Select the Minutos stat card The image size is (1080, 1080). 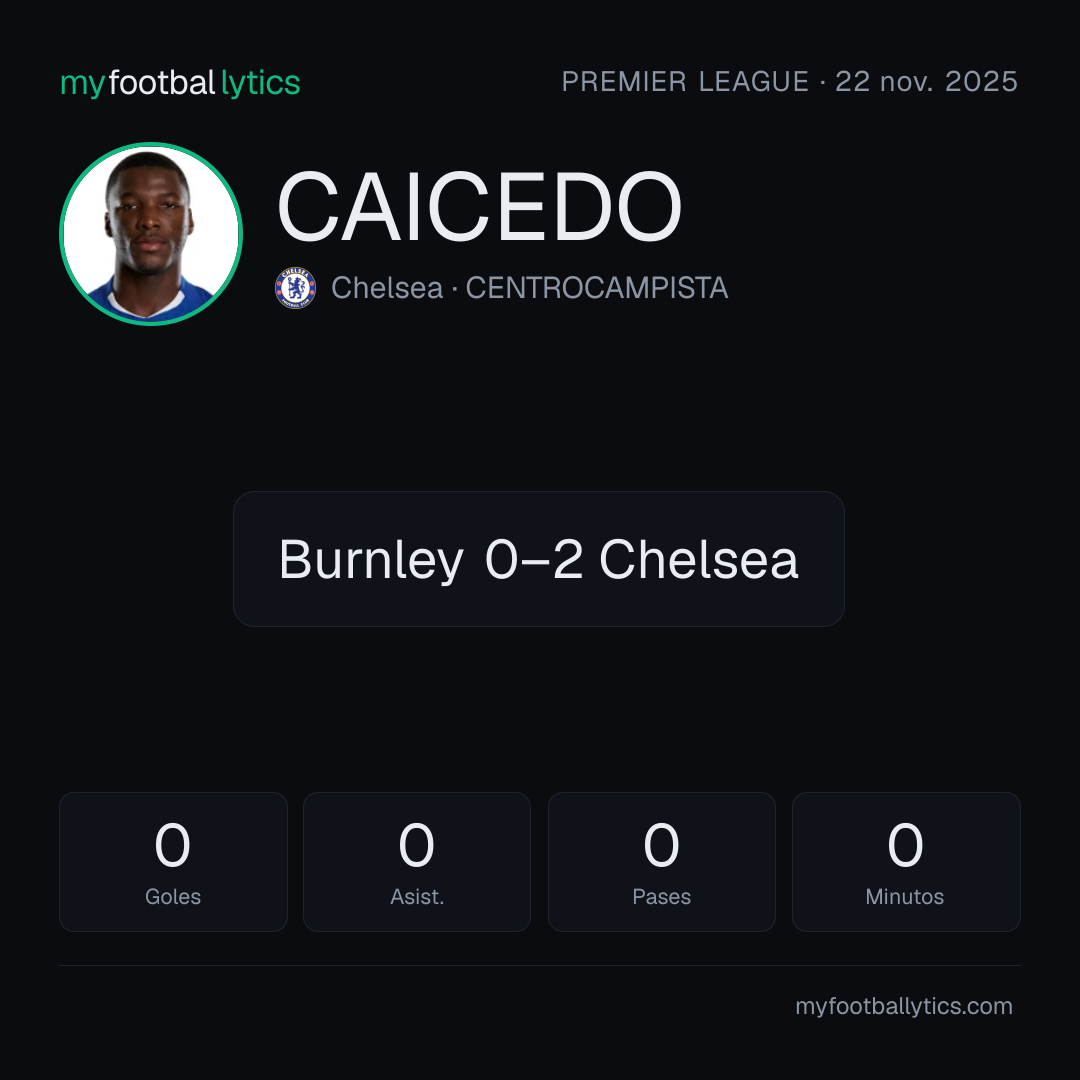(x=906, y=862)
